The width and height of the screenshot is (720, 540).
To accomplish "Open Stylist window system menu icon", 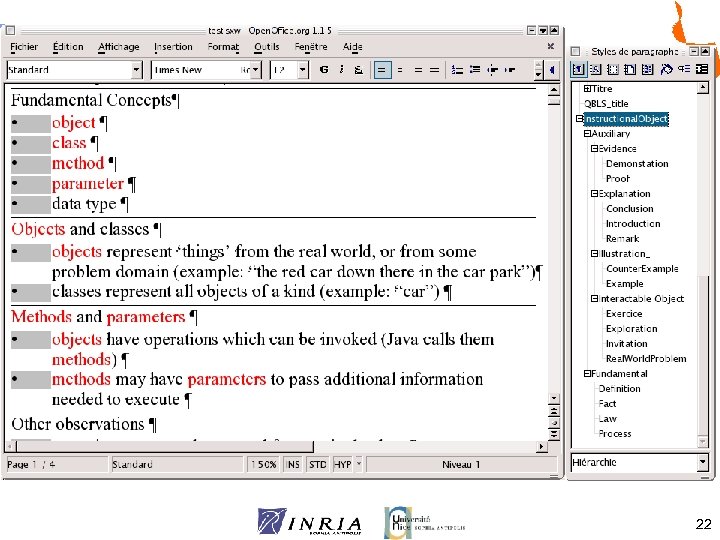I will pos(575,51).
